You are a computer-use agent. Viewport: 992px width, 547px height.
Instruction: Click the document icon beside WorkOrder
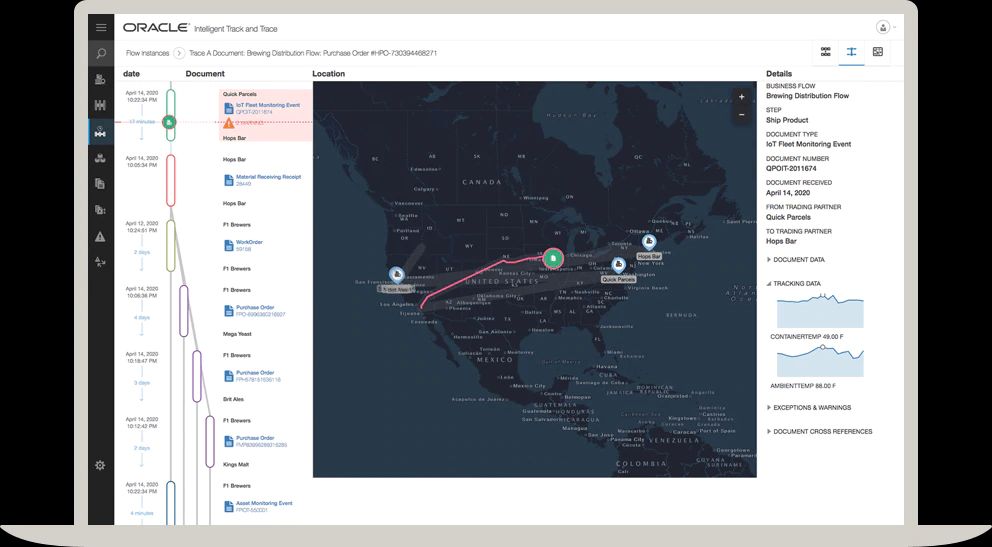tap(228, 245)
